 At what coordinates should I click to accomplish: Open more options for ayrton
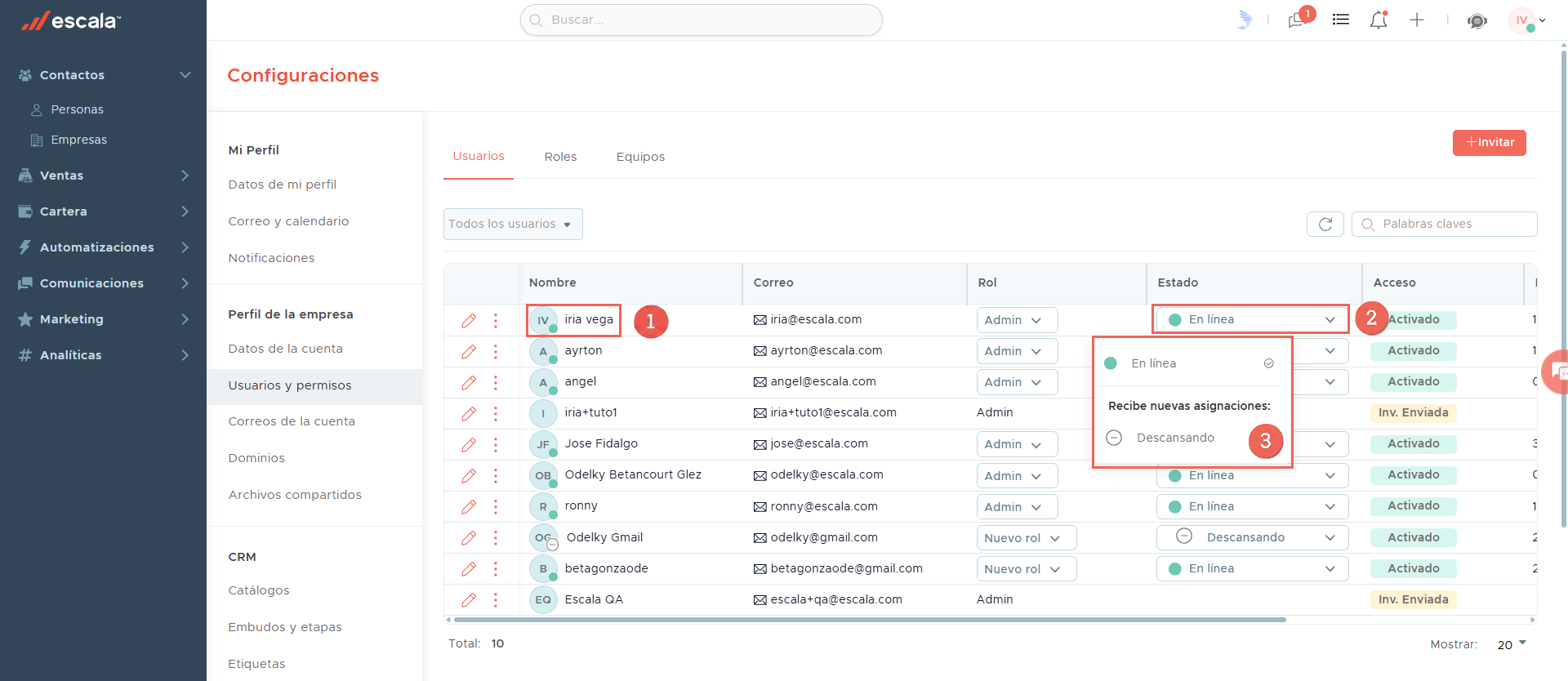click(496, 351)
